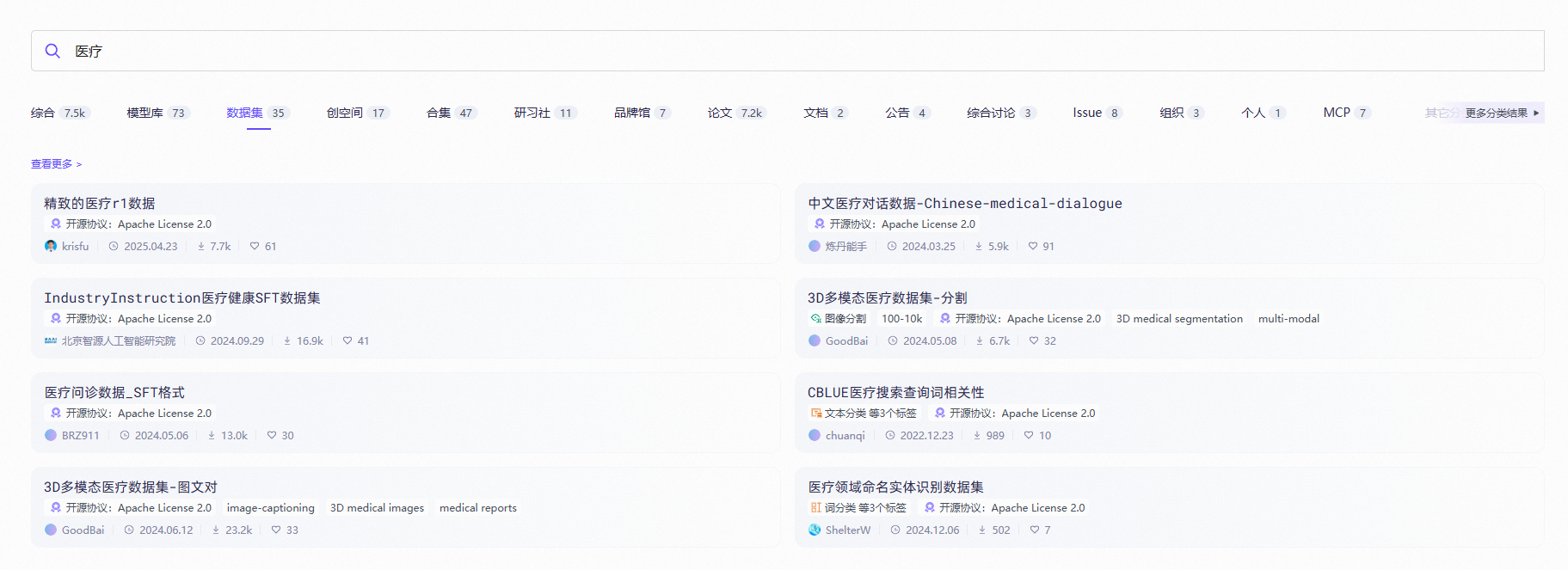Click clock icon beside 2025.04.23
1568x570 pixels.
114,246
